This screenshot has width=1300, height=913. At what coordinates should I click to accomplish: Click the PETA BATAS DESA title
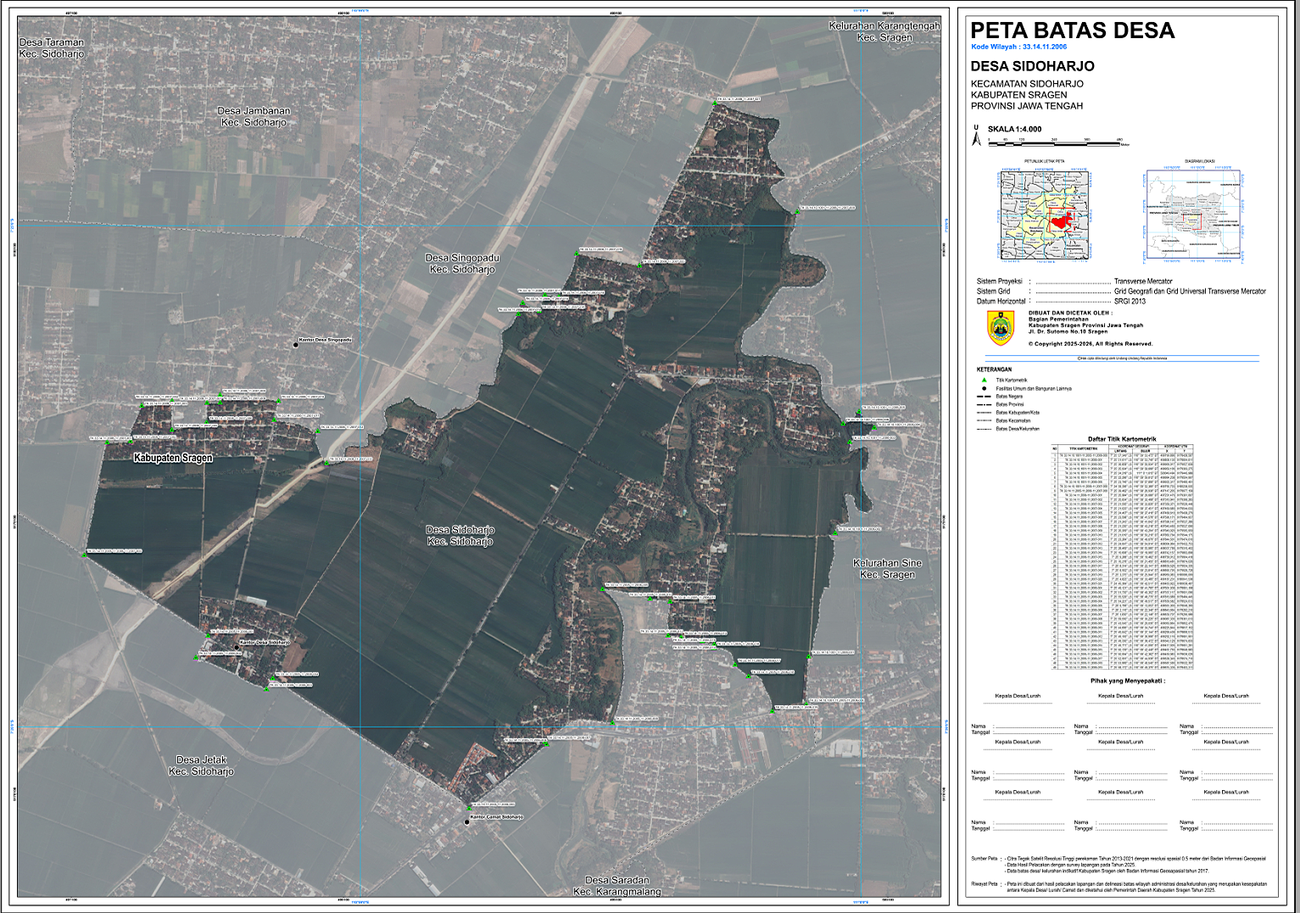tap(1073, 29)
